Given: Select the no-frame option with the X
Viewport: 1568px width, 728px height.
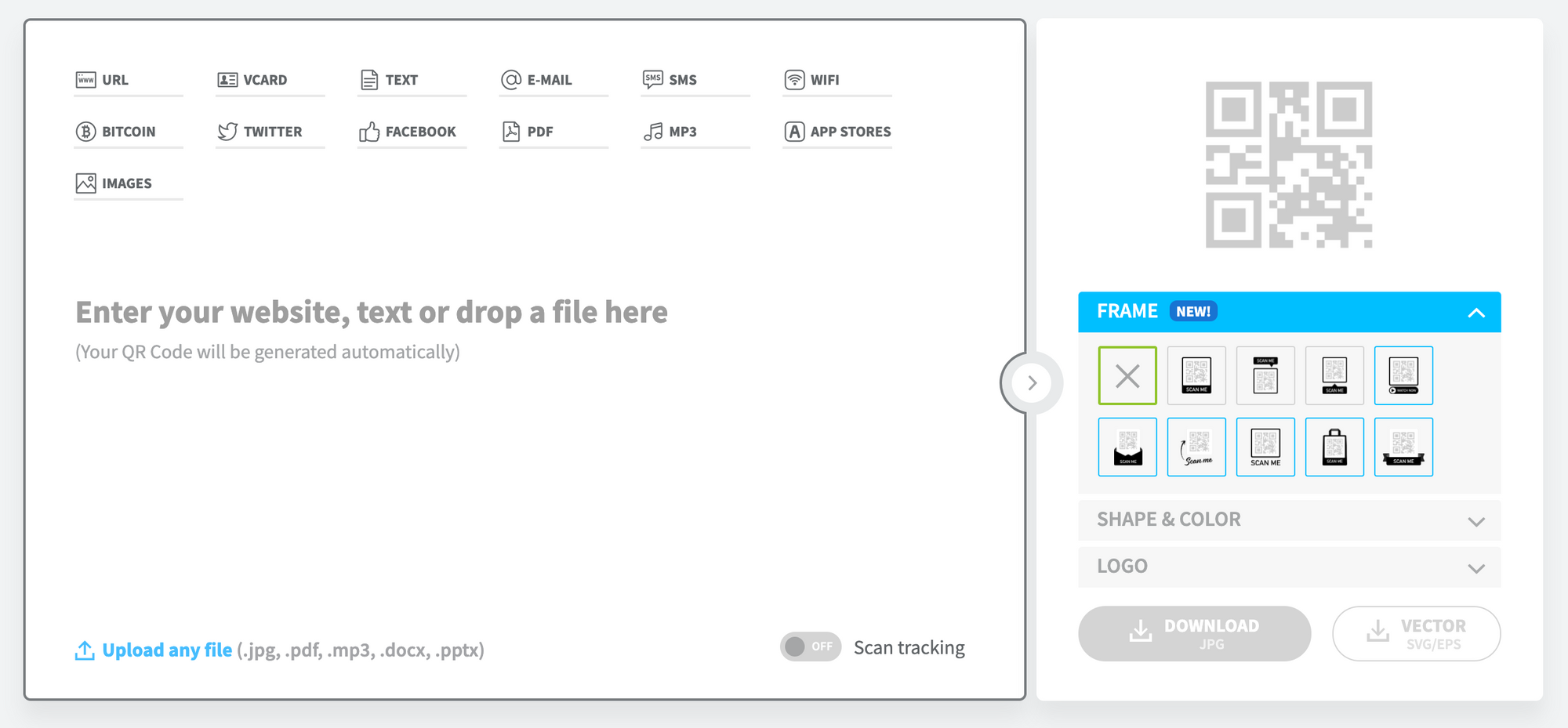Looking at the screenshot, I should [1127, 376].
